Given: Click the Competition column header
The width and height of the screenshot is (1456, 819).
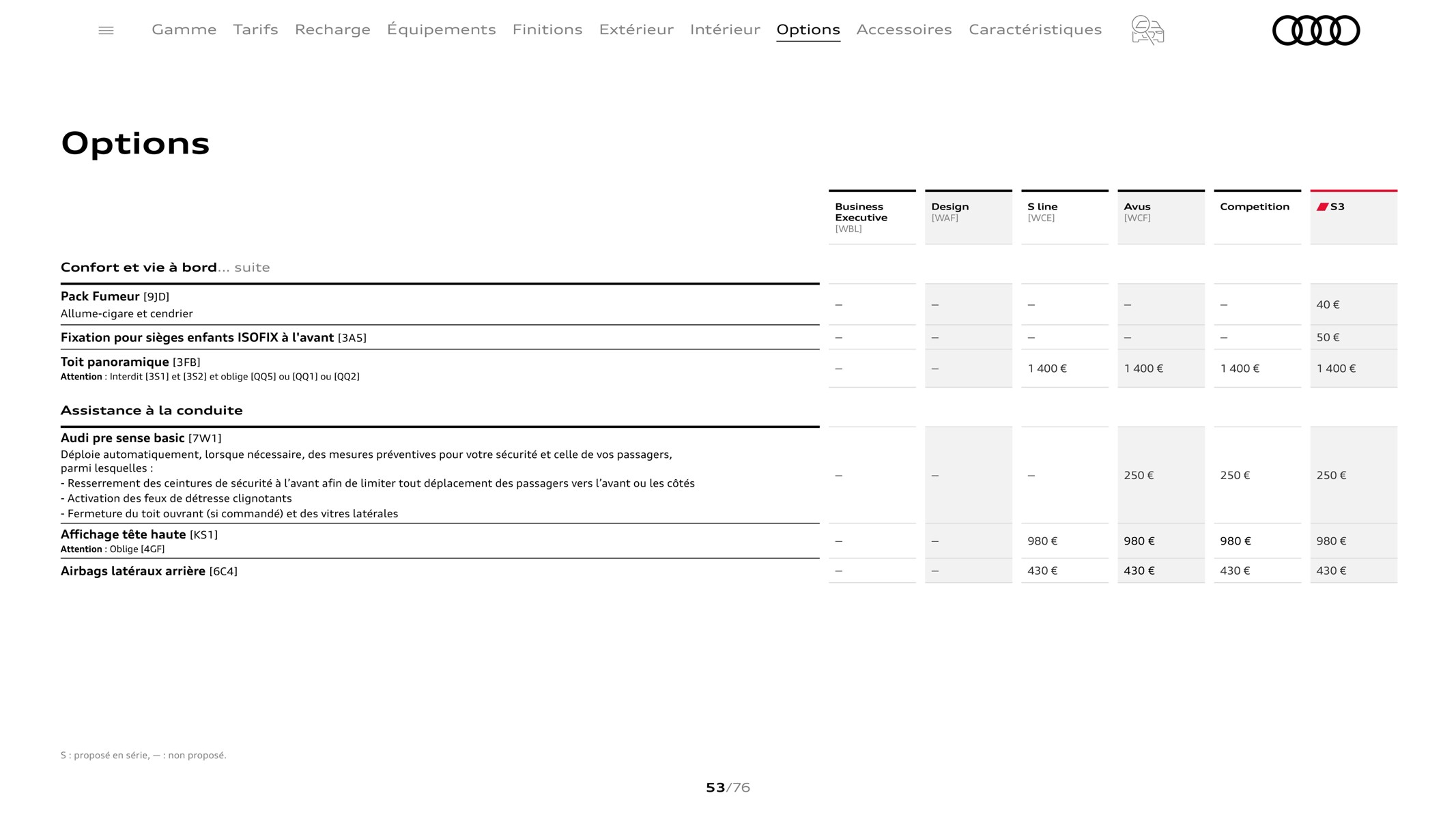Looking at the screenshot, I should (x=1257, y=217).
